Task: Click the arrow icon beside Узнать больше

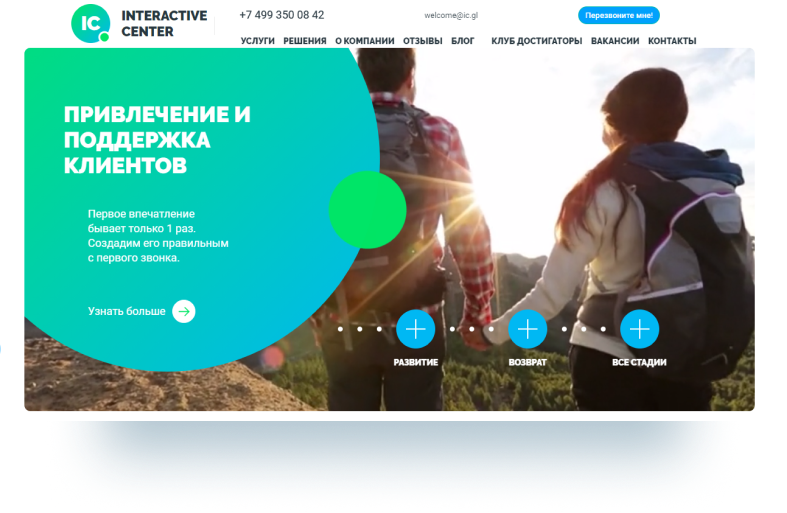Action: pos(184,311)
